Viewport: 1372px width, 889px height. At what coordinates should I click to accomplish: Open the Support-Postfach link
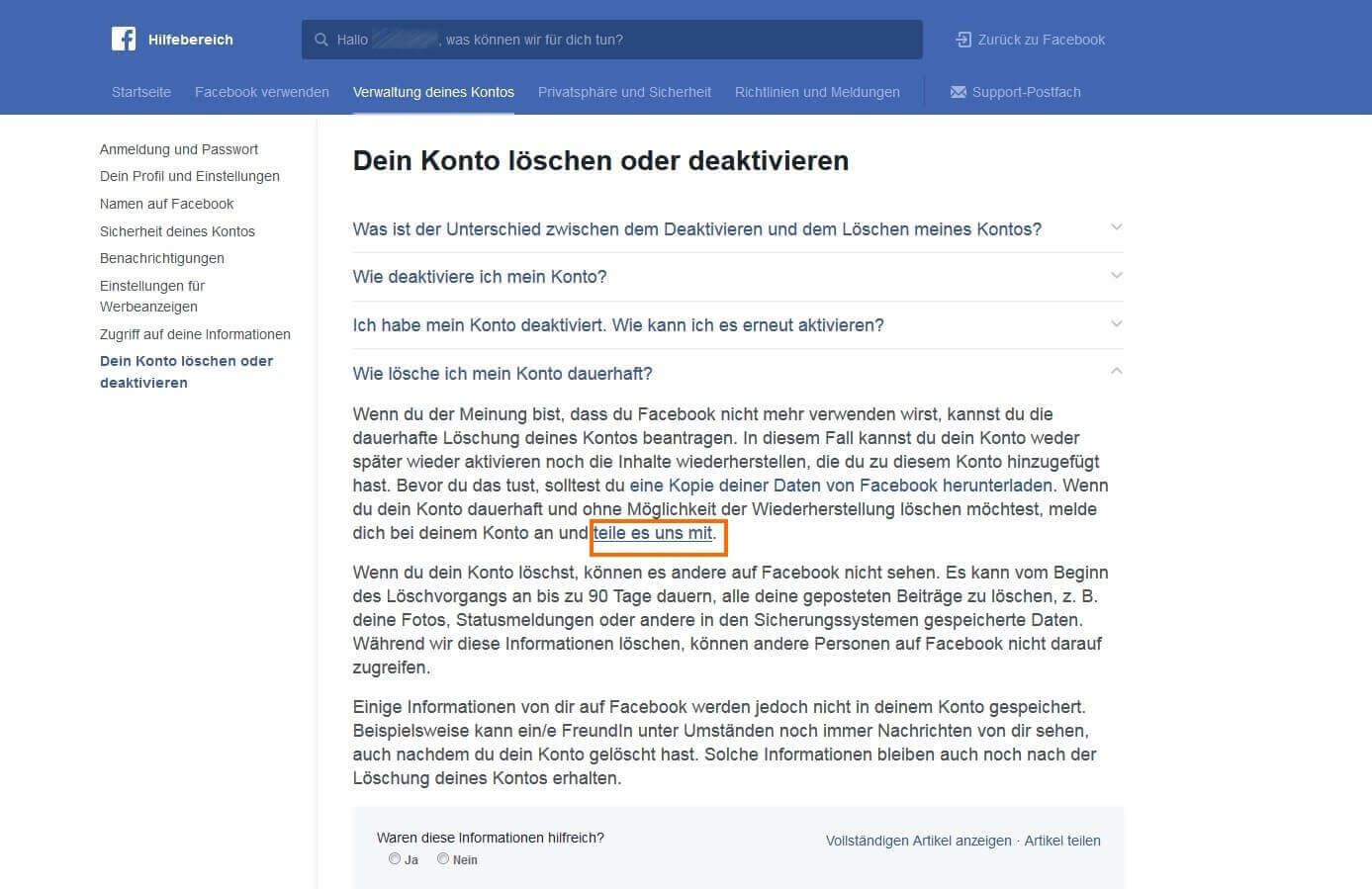click(1026, 92)
